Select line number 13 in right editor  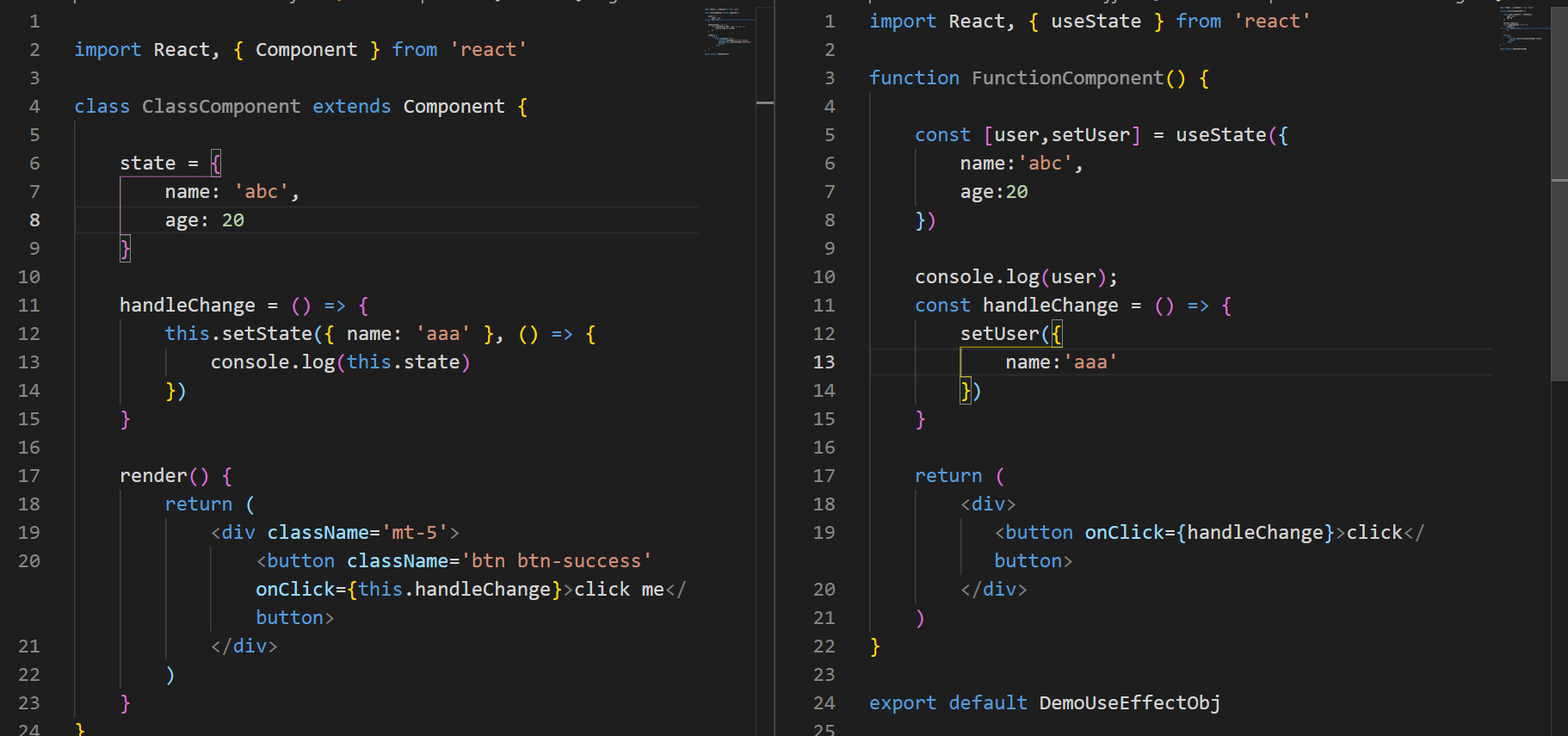824,362
